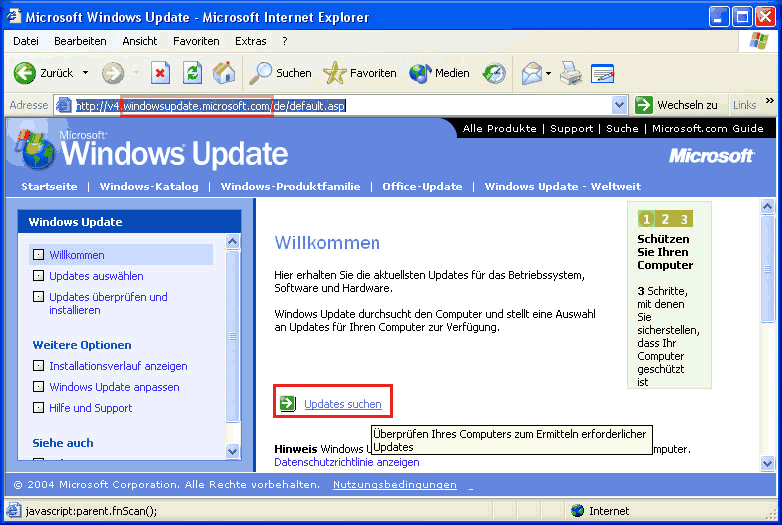Open the Mail button dropdown arrow
Screen dimensions: 782x525
(x=548, y=73)
